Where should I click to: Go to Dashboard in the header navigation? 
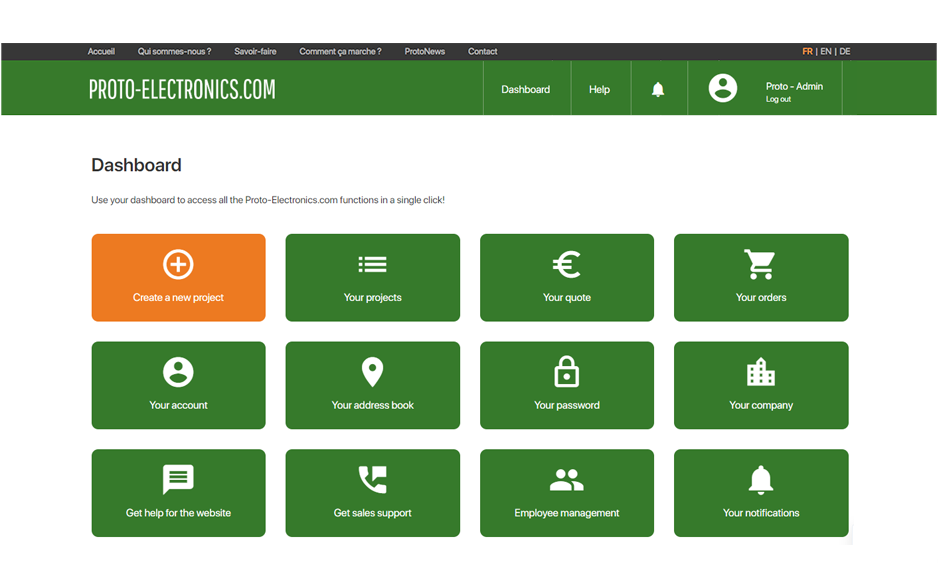coord(525,90)
